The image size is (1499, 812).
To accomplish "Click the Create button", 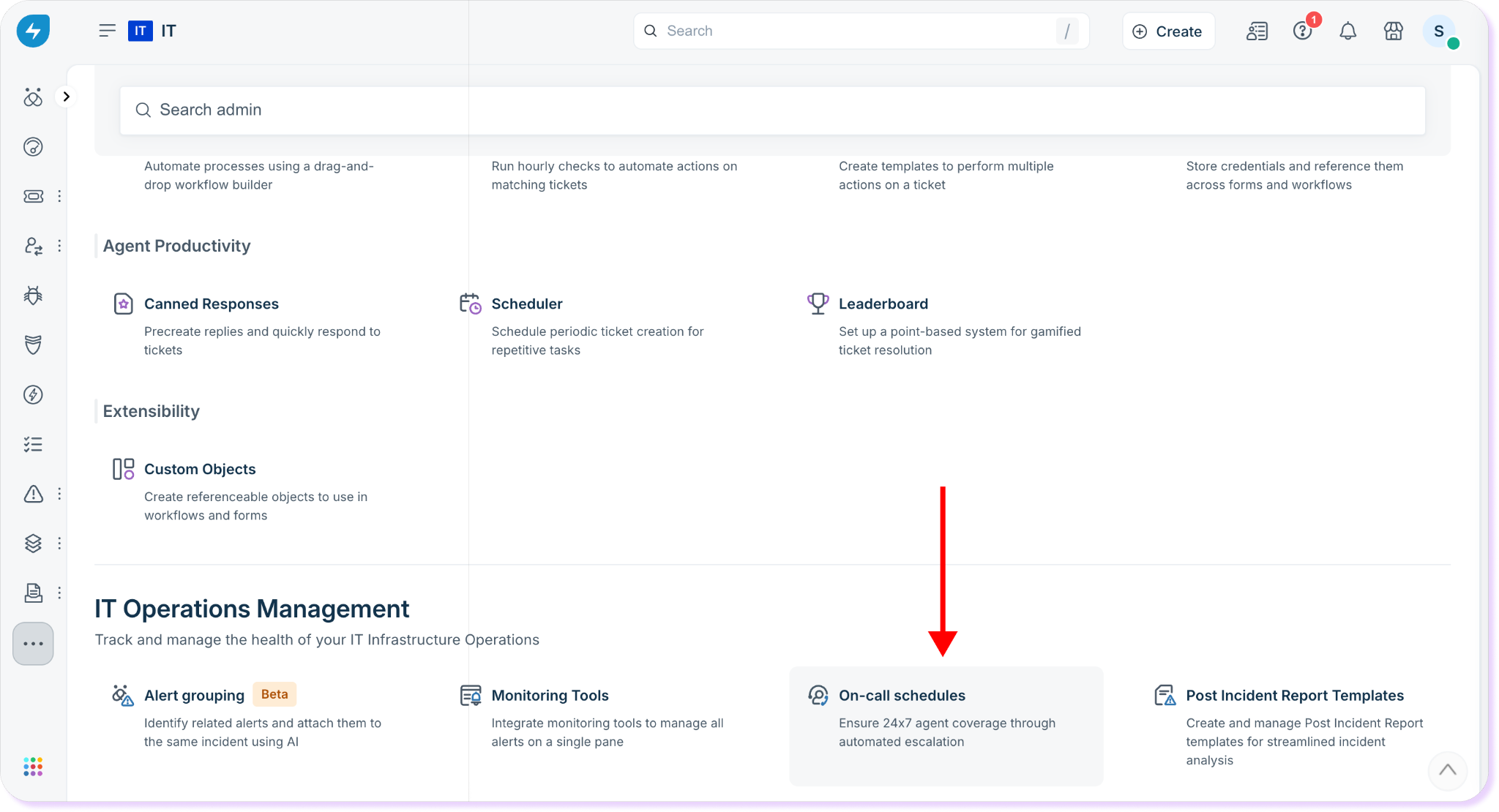I will pyautogui.click(x=1168, y=31).
